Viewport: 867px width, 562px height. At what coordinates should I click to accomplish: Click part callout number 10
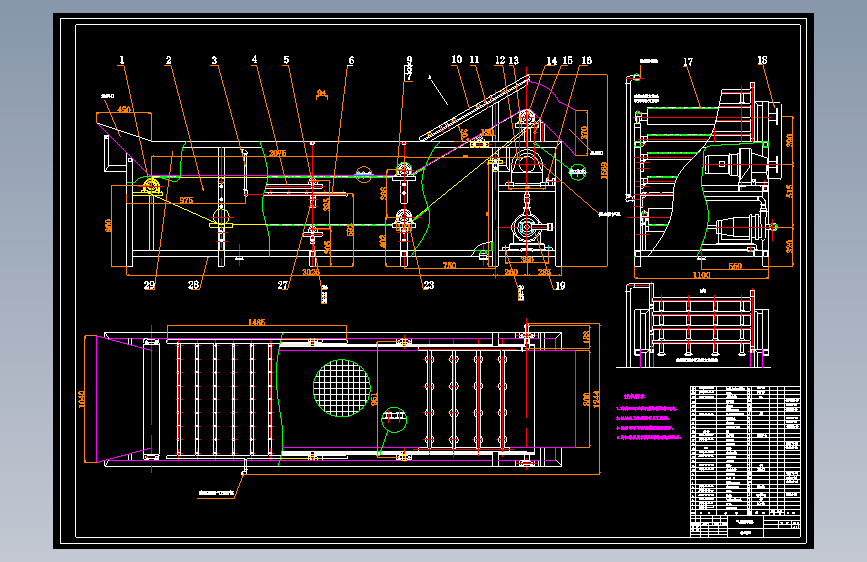click(456, 59)
